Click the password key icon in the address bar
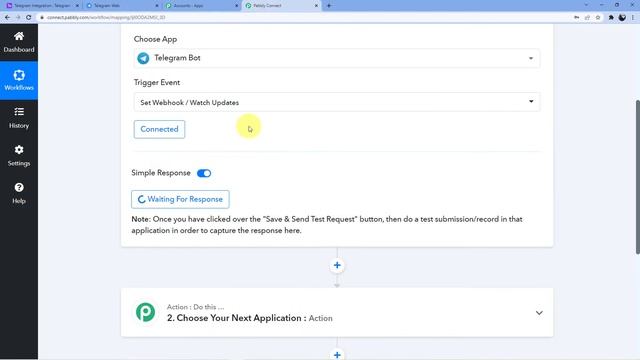 click(576, 18)
